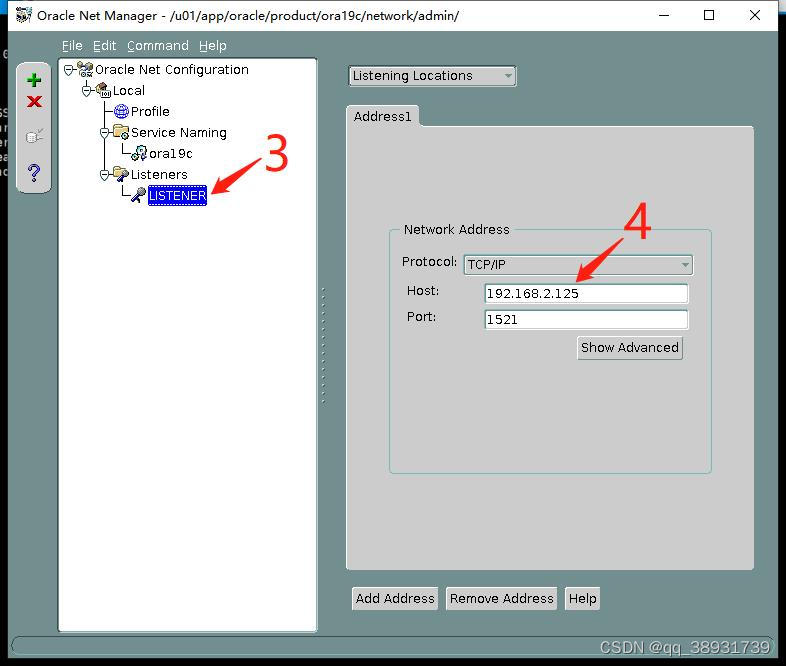Click the Oracle Net Configuration root icon
This screenshot has width=786, height=666.
click(x=85, y=70)
